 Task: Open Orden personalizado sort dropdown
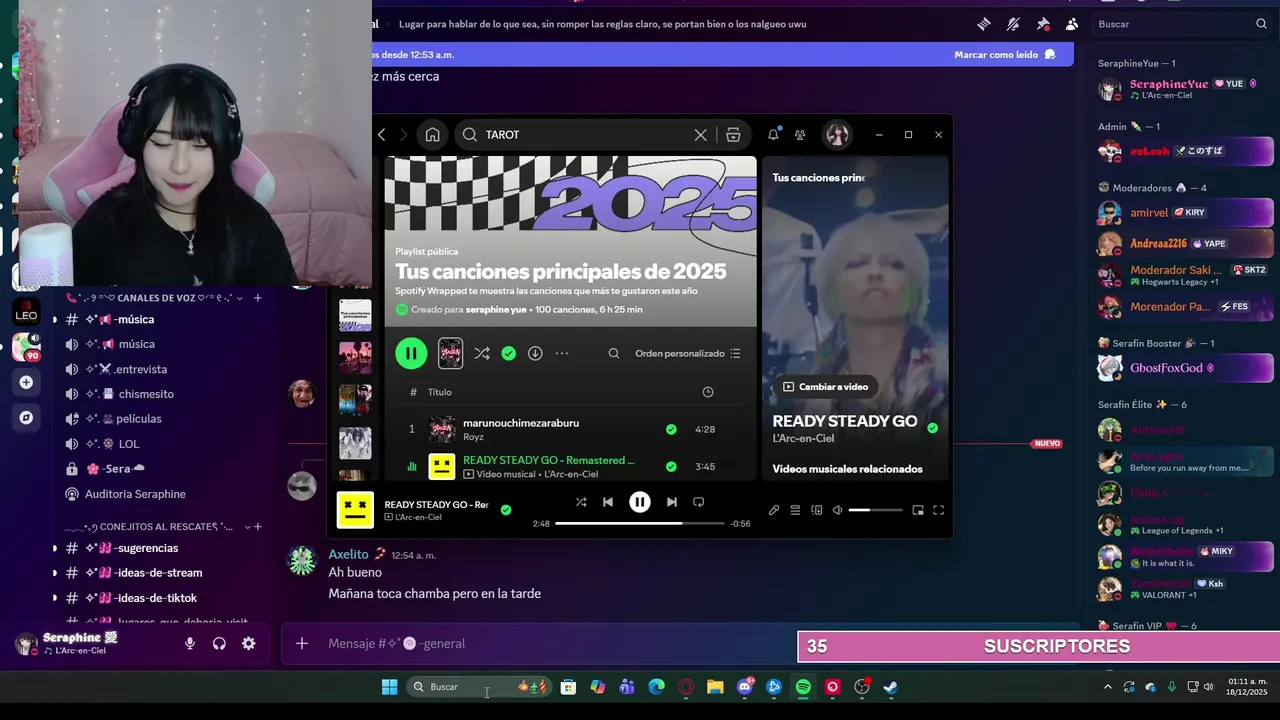tap(688, 353)
